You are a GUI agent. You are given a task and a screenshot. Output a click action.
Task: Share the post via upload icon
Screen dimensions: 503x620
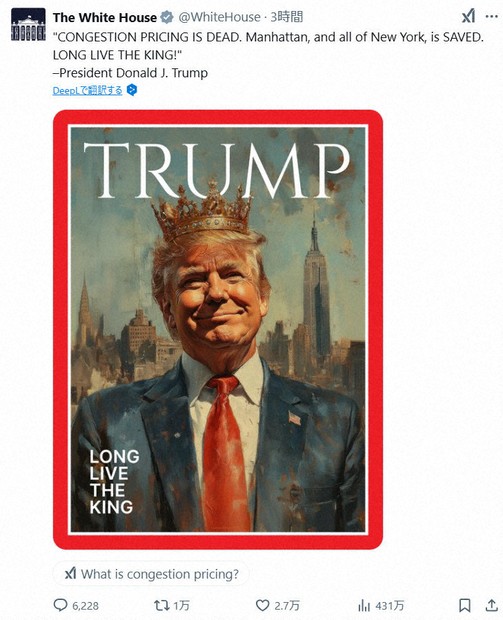pyautogui.click(x=492, y=605)
